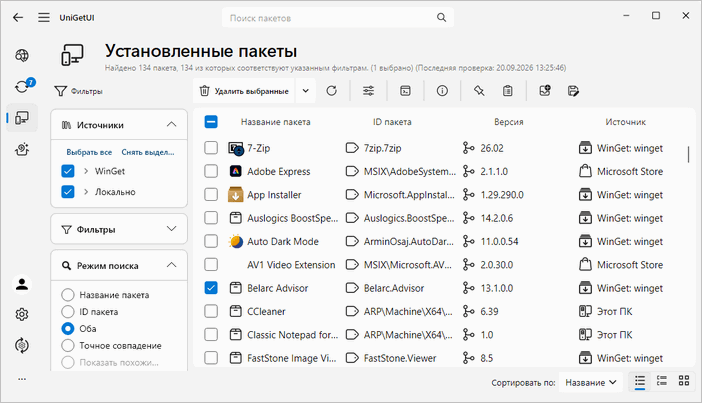Click the pin ignore updates icon
702x403 pixels.
click(x=479, y=91)
